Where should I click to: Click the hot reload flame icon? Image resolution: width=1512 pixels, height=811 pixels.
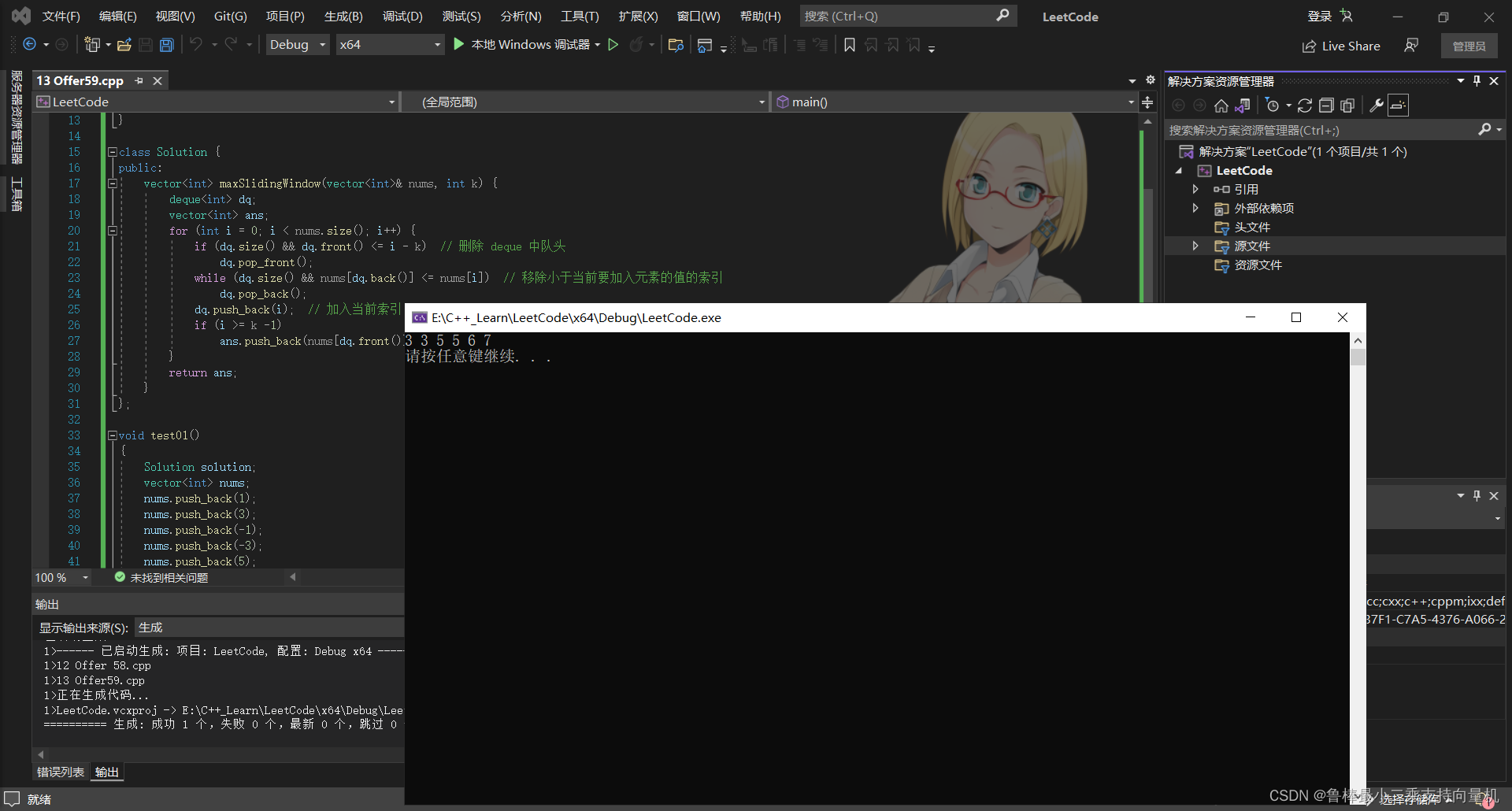click(x=636, y=45)
